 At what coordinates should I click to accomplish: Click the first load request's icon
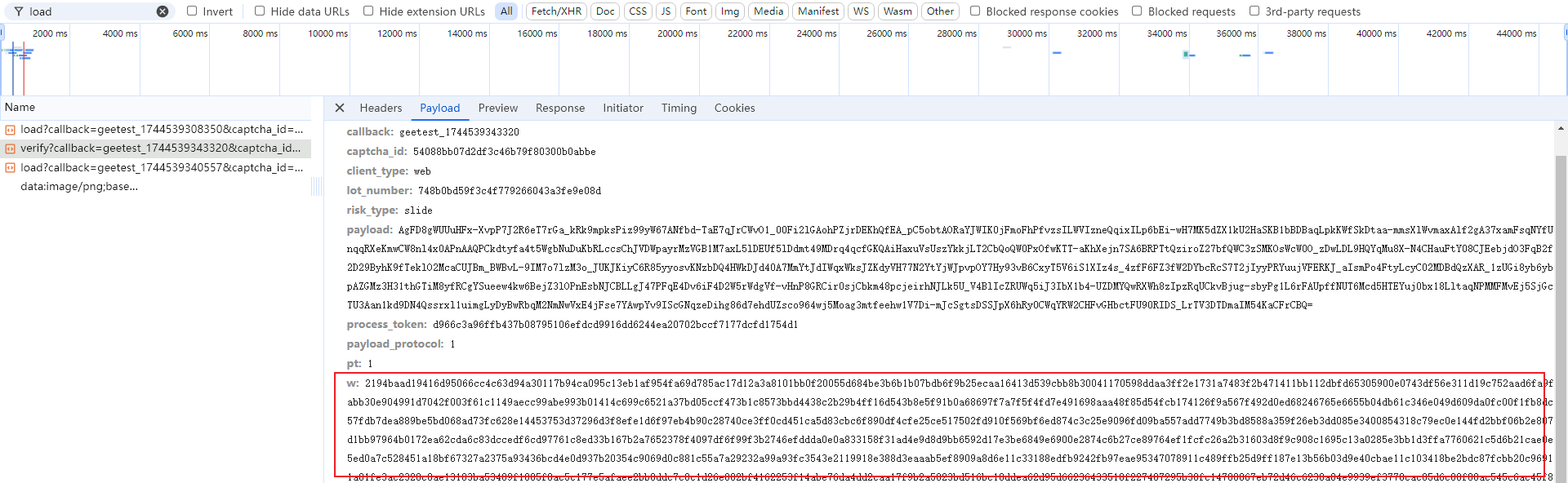point(10,130)
